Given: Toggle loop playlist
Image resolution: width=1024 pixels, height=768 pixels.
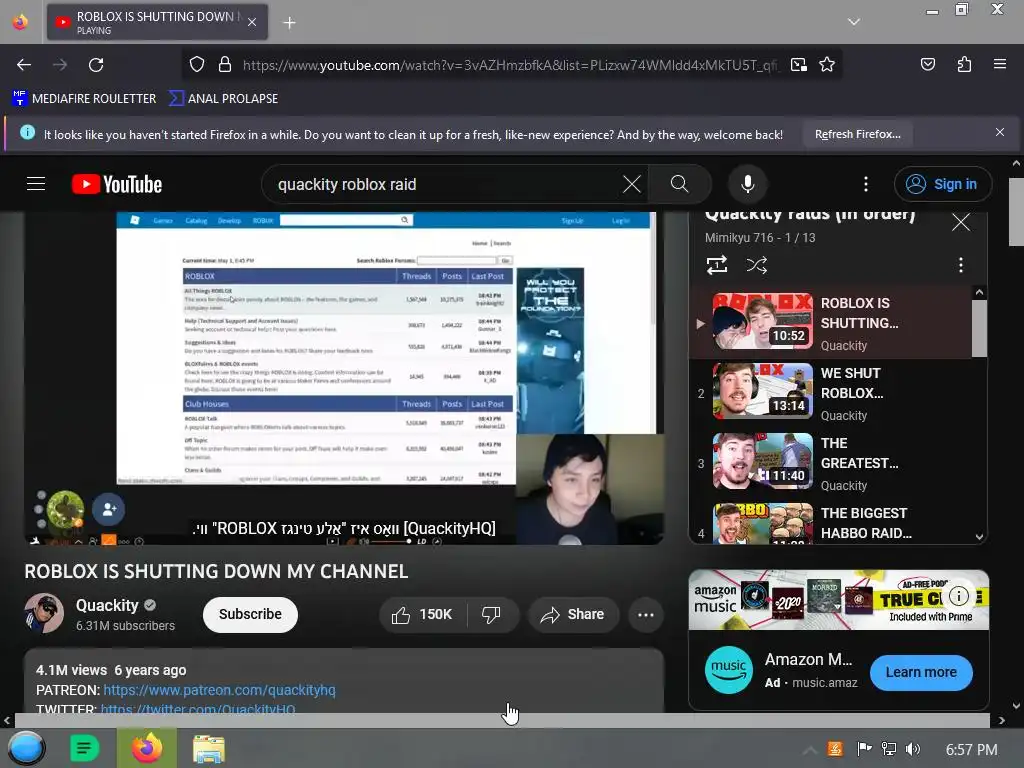Looking at the screenshot, I should [716, 265].
